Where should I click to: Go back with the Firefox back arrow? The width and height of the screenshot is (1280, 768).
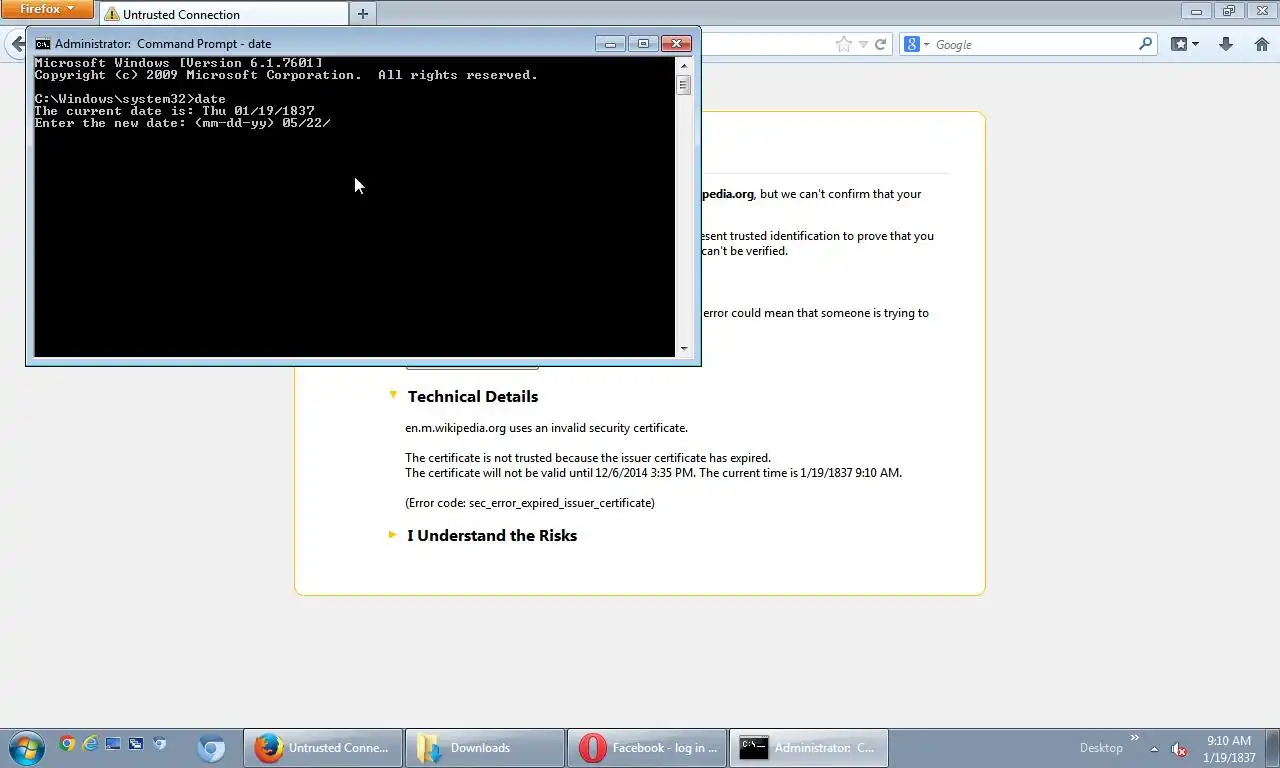(x=15, y=44)
